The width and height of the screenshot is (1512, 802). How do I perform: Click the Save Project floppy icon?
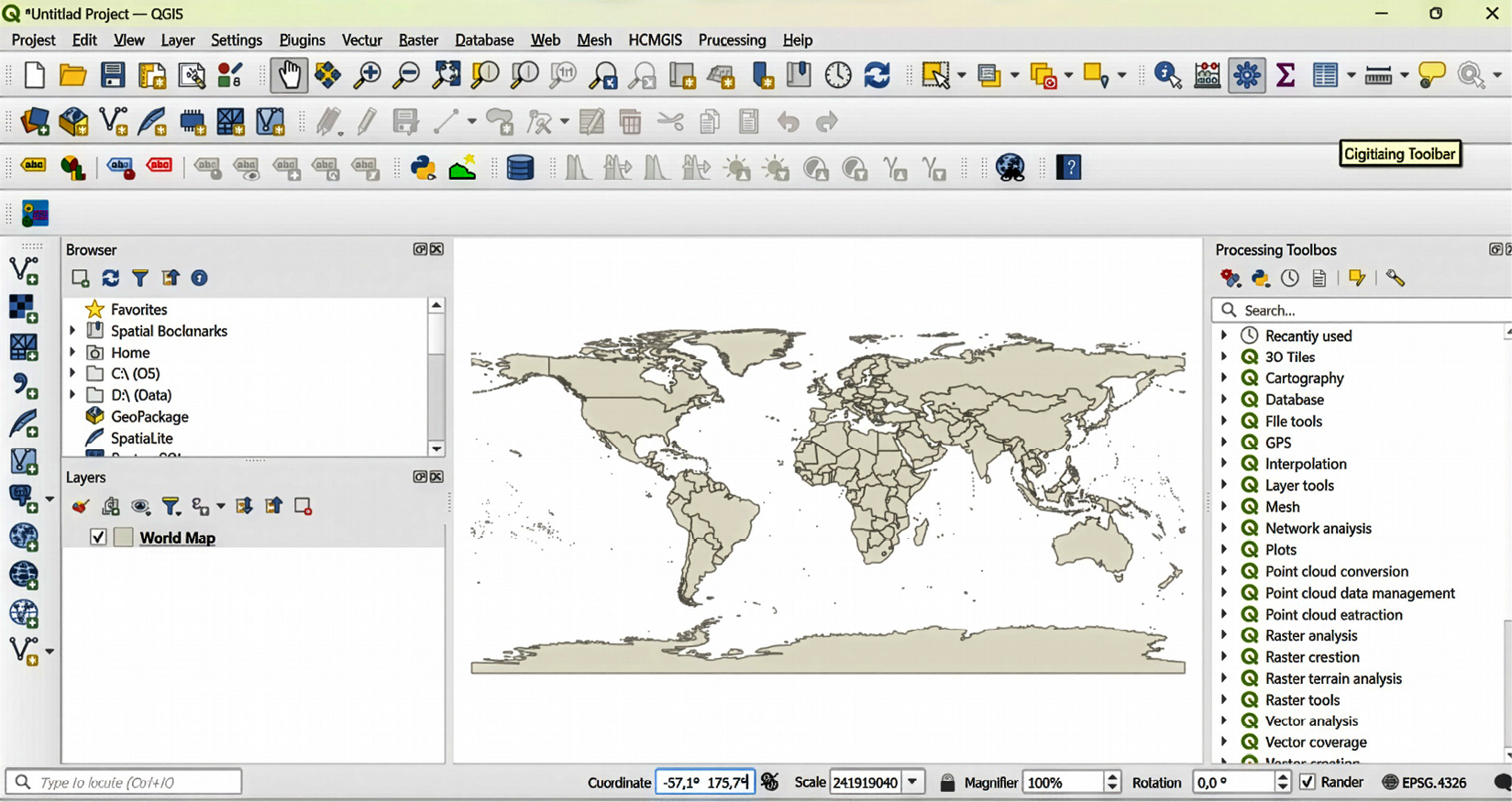click(113, 75)
